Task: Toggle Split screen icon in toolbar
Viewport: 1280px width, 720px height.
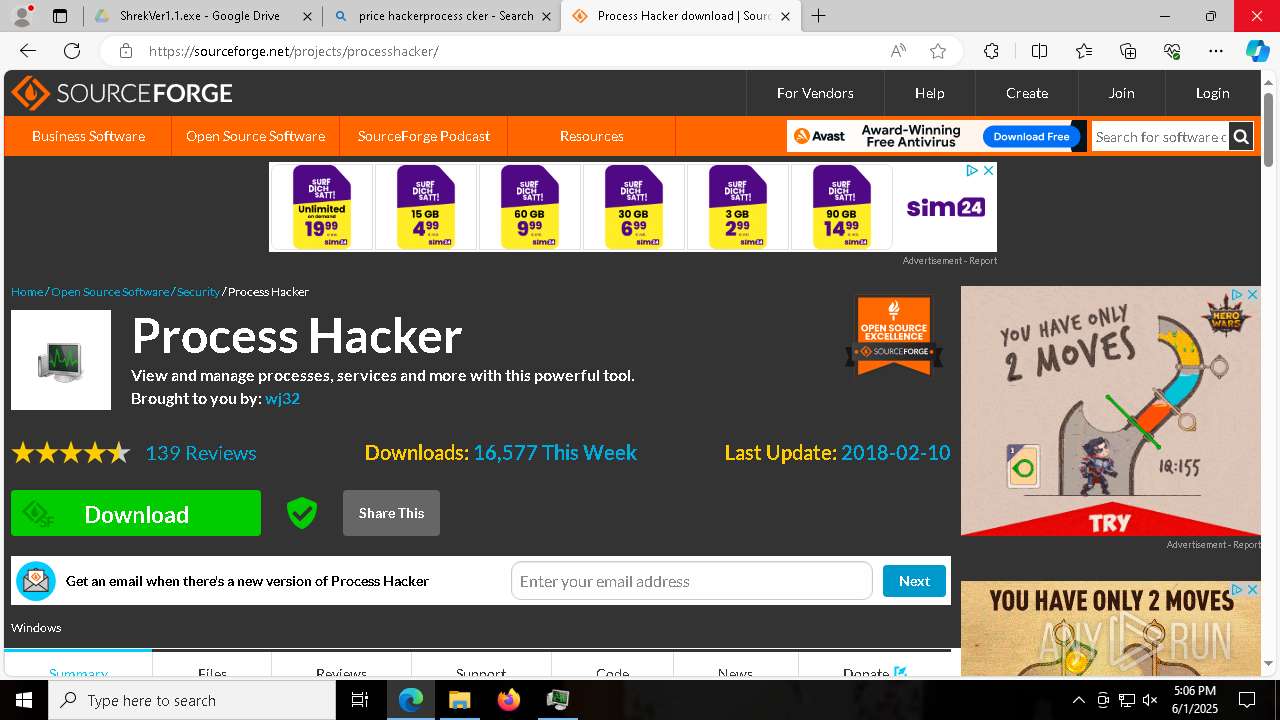Action: tap(1039, 51)
